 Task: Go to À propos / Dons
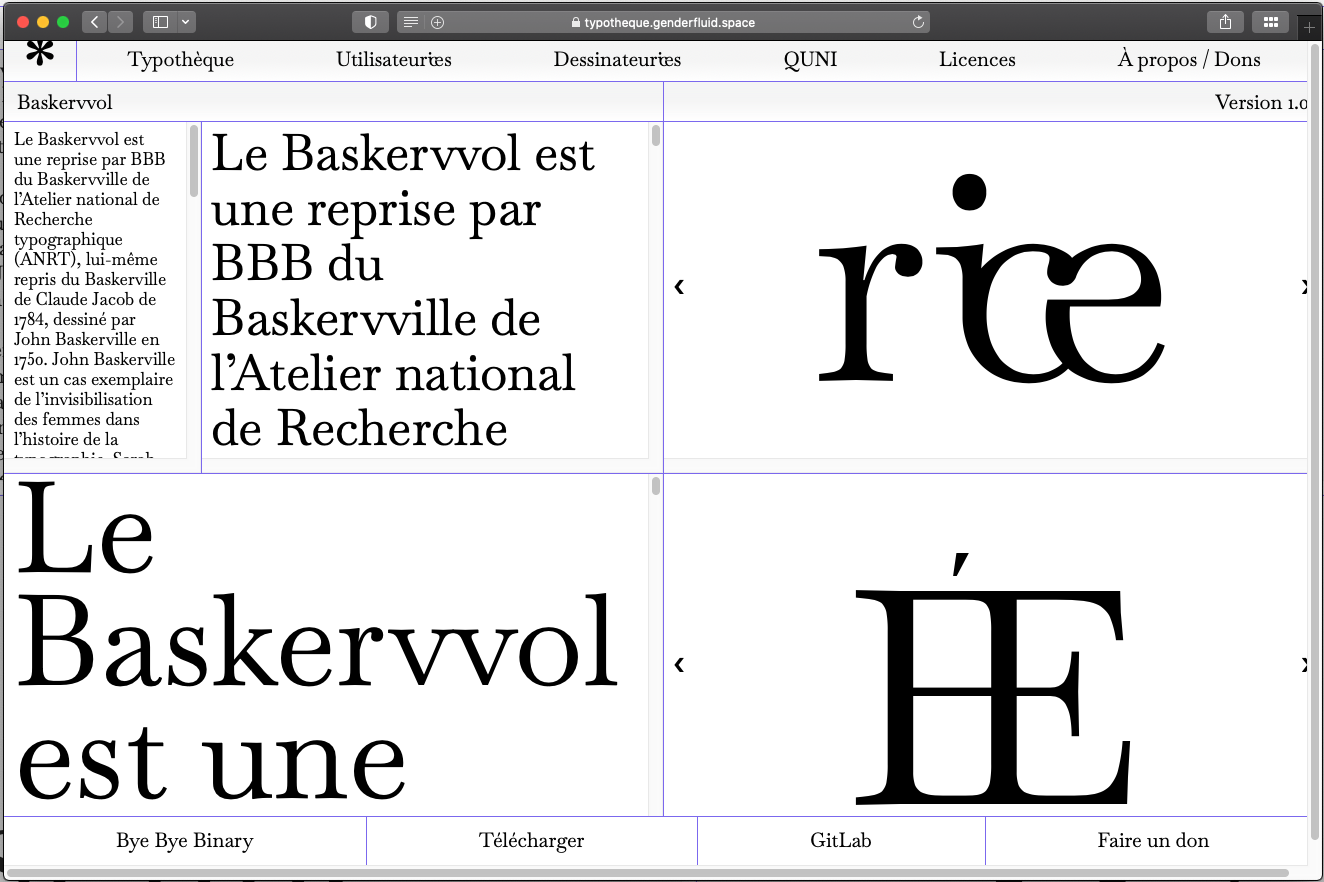(x=1188, y=60)
